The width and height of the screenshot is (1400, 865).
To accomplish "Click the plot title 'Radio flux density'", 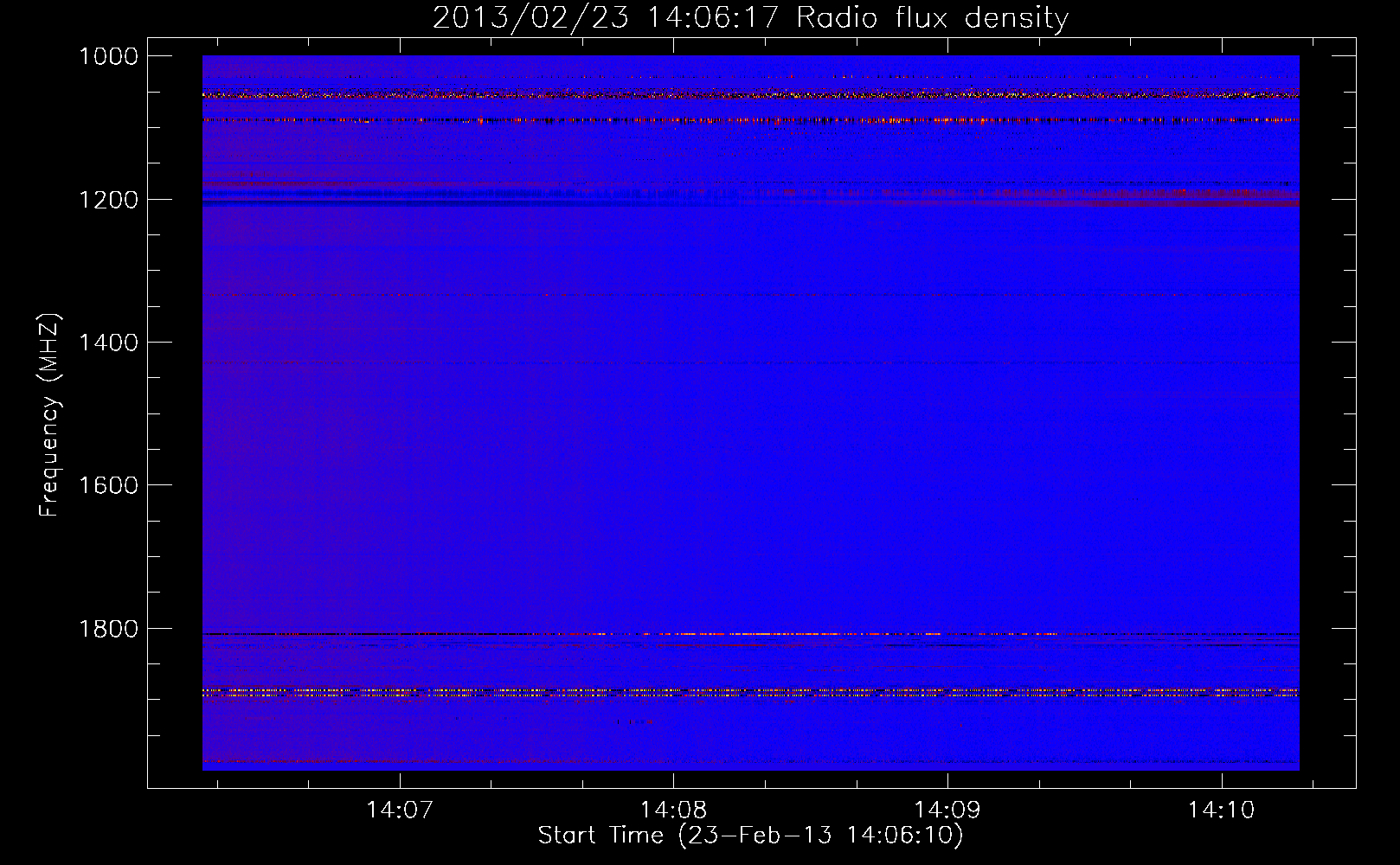I will (x=932, y=17).
